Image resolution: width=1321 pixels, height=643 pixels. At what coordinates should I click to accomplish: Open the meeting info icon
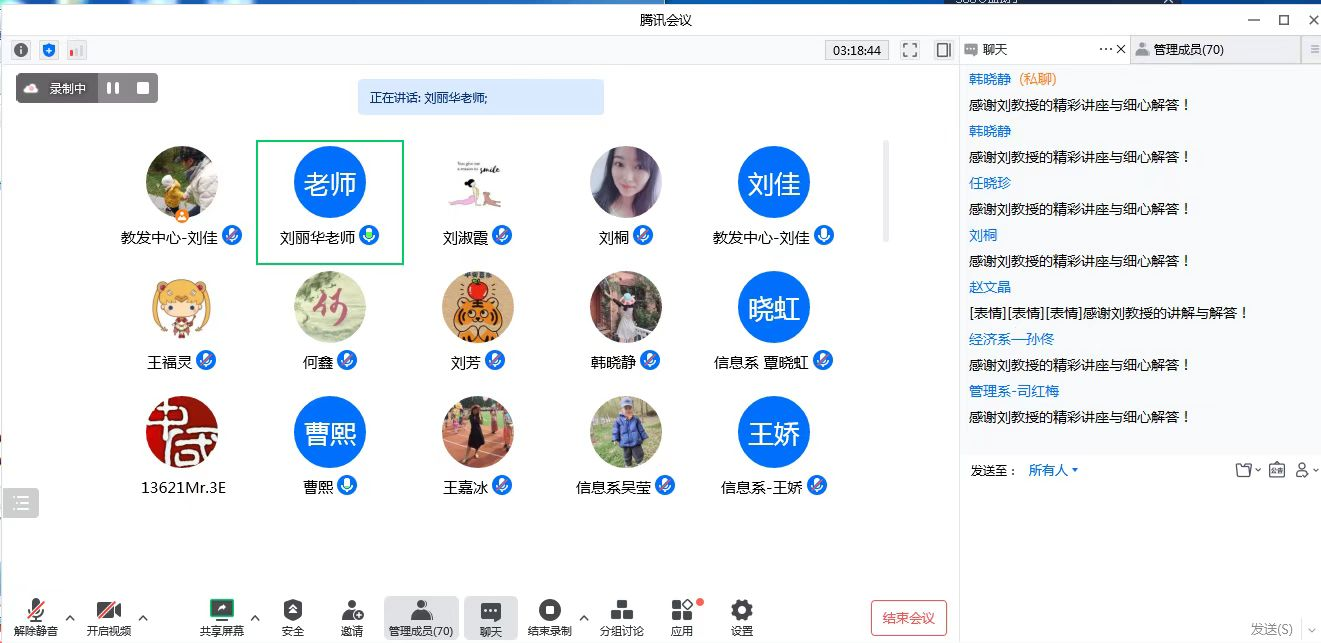point(21,50)
